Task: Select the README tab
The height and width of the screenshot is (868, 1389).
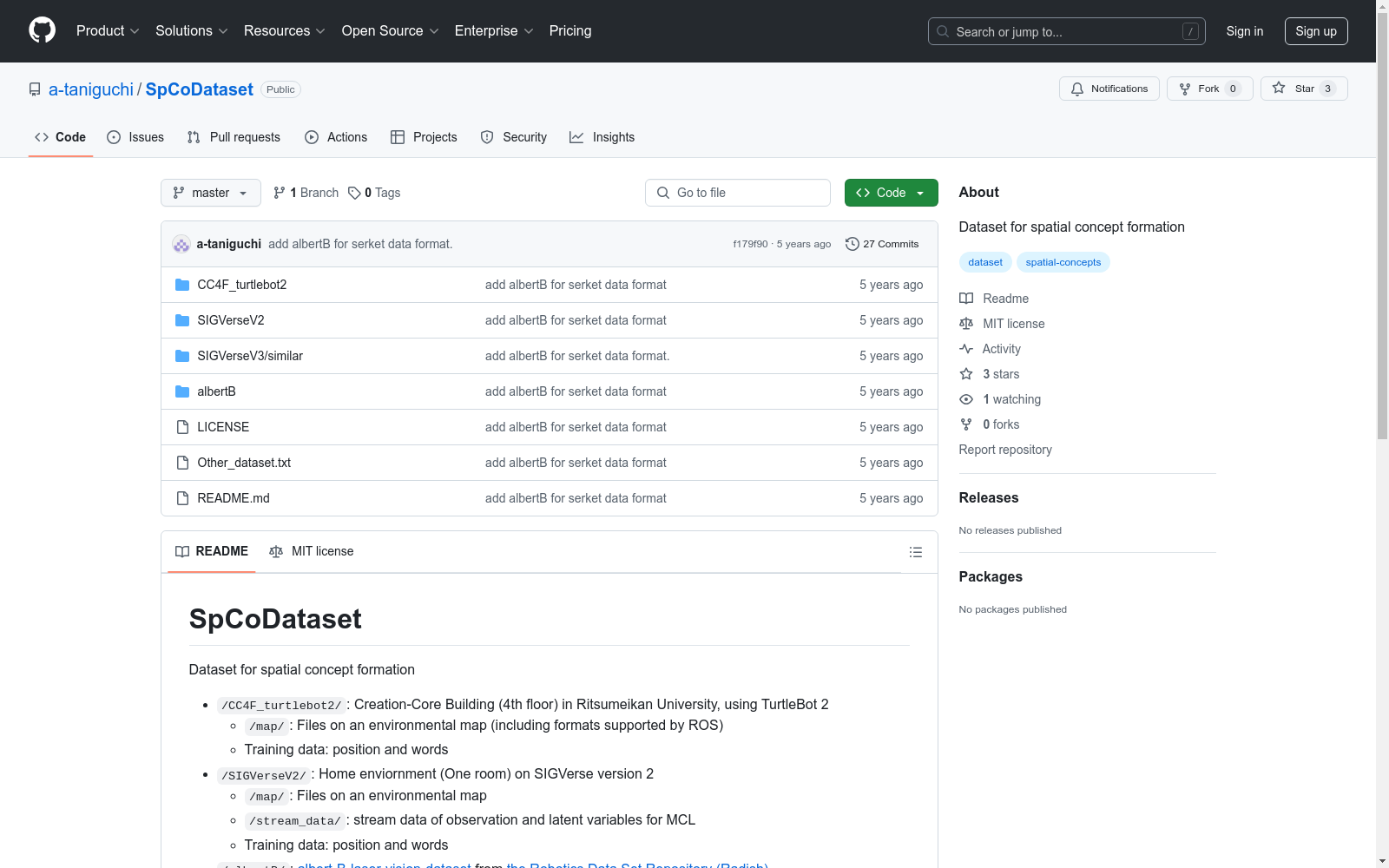Action: (x=212, y=551)
